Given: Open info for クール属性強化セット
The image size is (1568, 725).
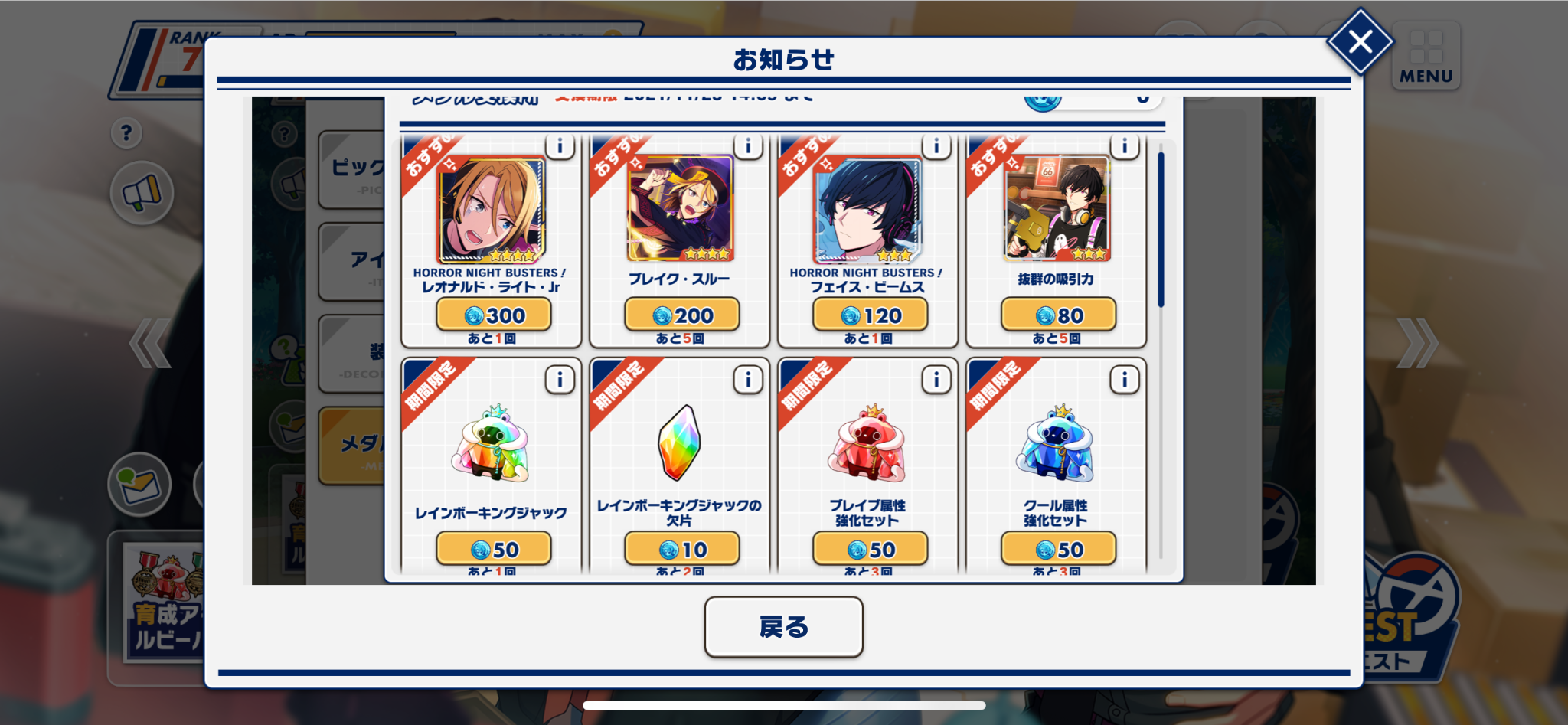Looking at the screenshot, I should pos(1125,379).
